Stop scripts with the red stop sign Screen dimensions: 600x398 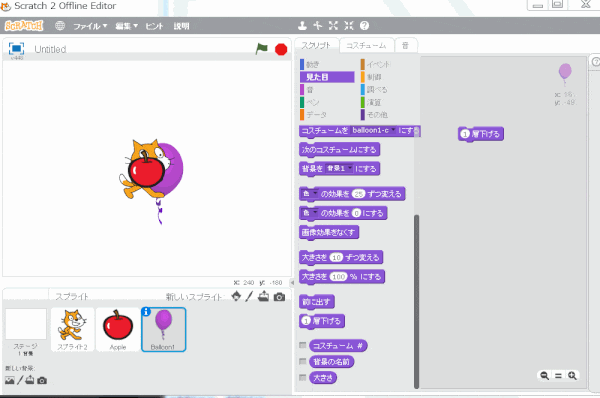click(x=281, y=49)
